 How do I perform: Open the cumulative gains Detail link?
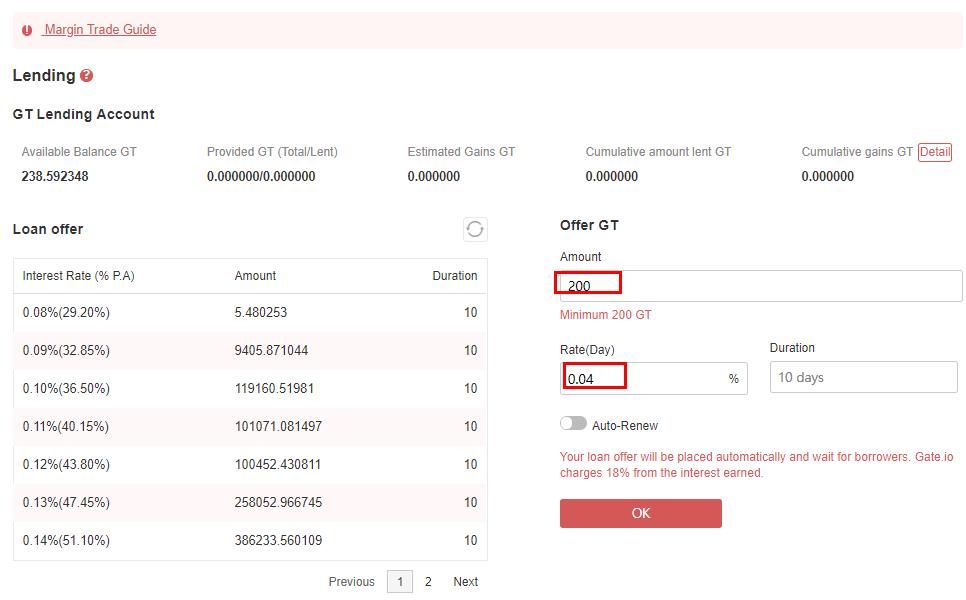coord(935,152)
